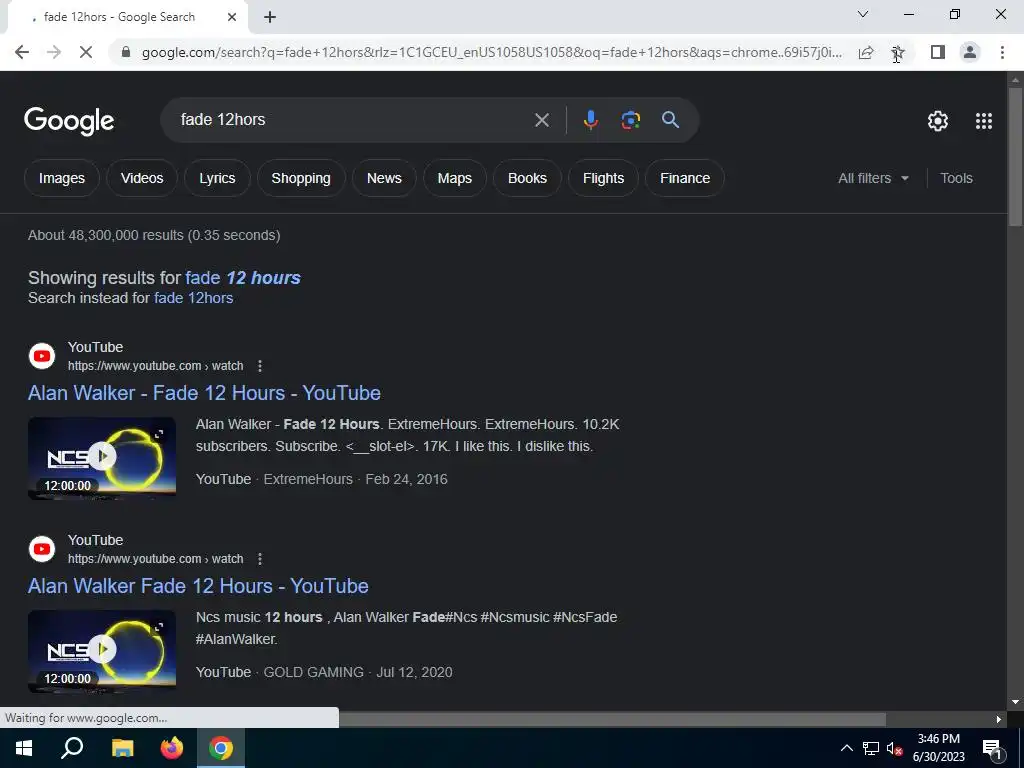Search by voice microphone icon
1024x768 pixels.
[590, 120]
